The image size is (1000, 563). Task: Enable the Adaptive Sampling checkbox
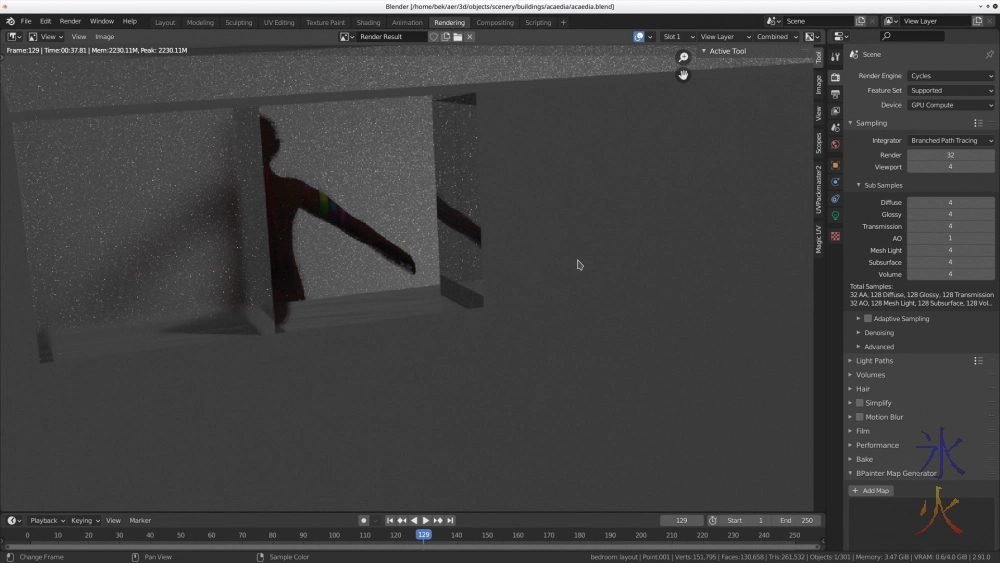click(x=868, y=319)
